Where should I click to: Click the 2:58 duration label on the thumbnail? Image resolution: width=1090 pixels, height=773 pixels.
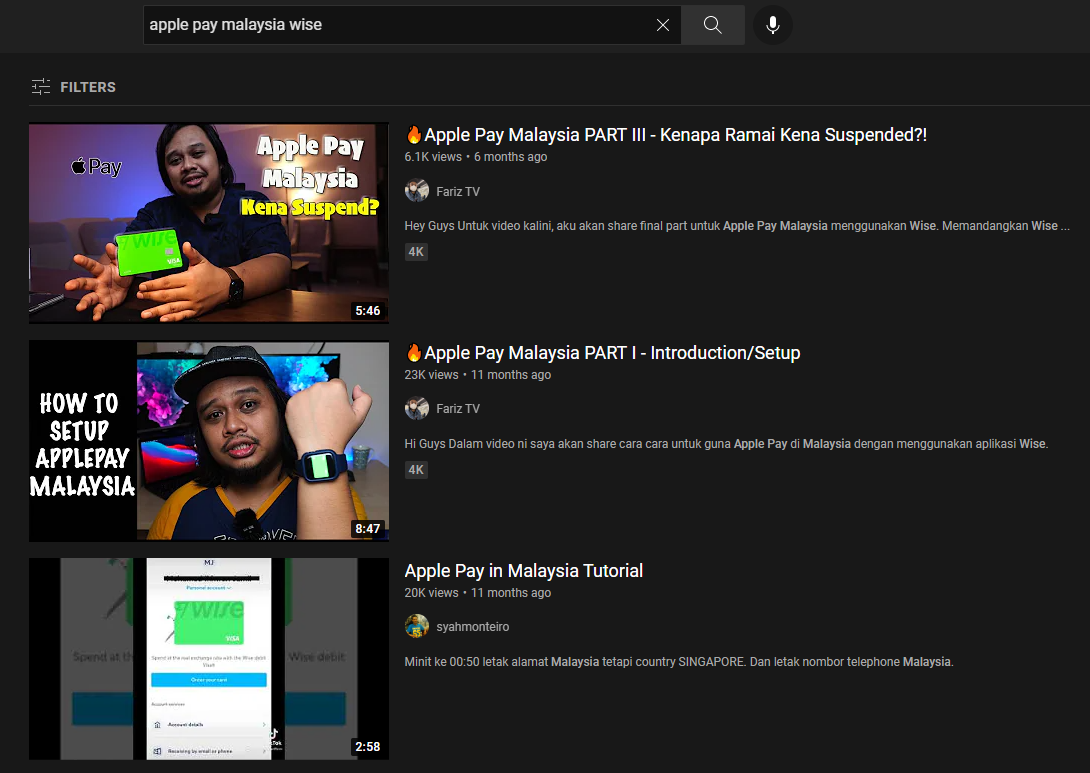tap(368, 747)
